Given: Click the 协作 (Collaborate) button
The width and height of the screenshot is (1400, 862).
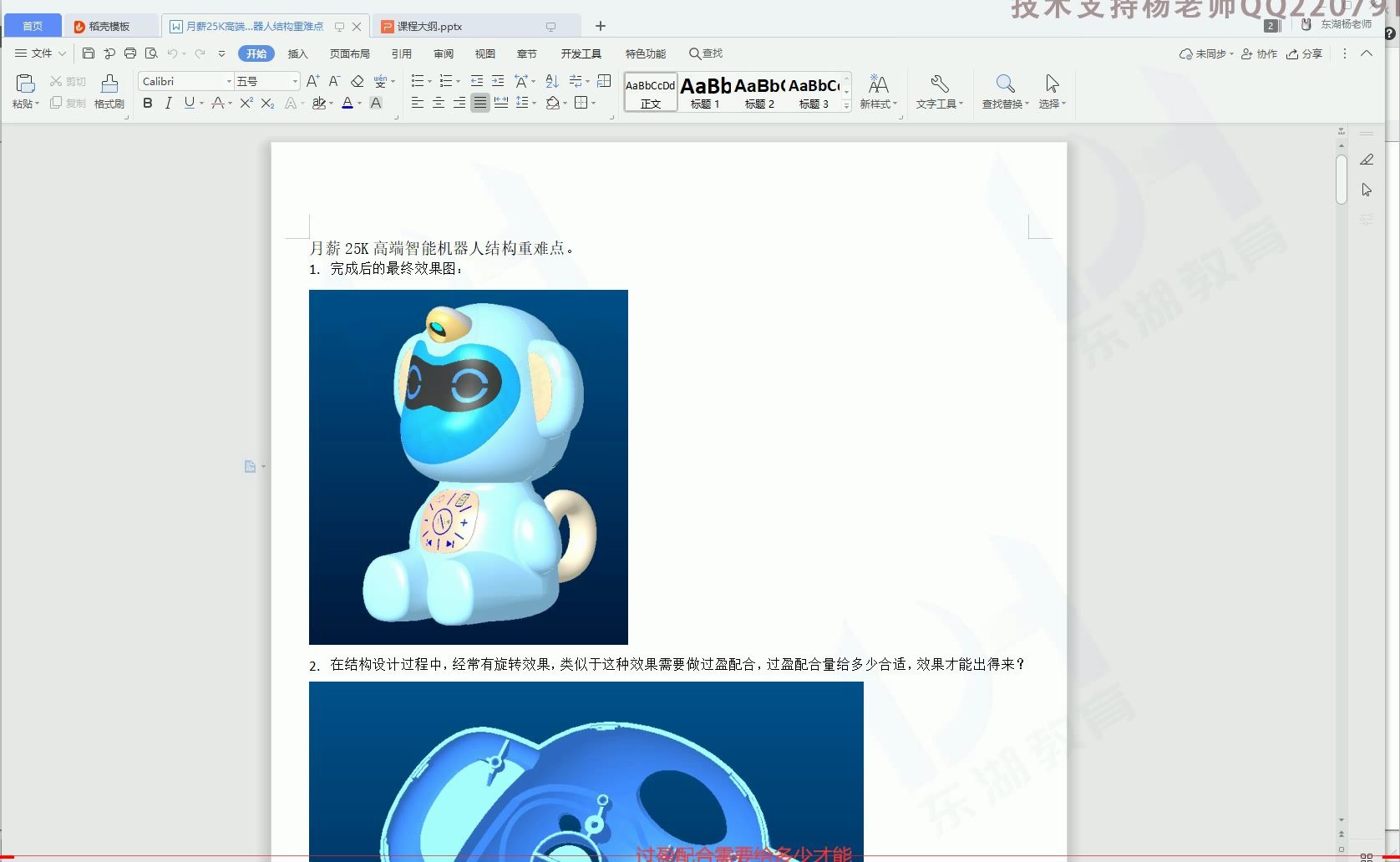Looking at the screenshot, I should pos(1259,53).
